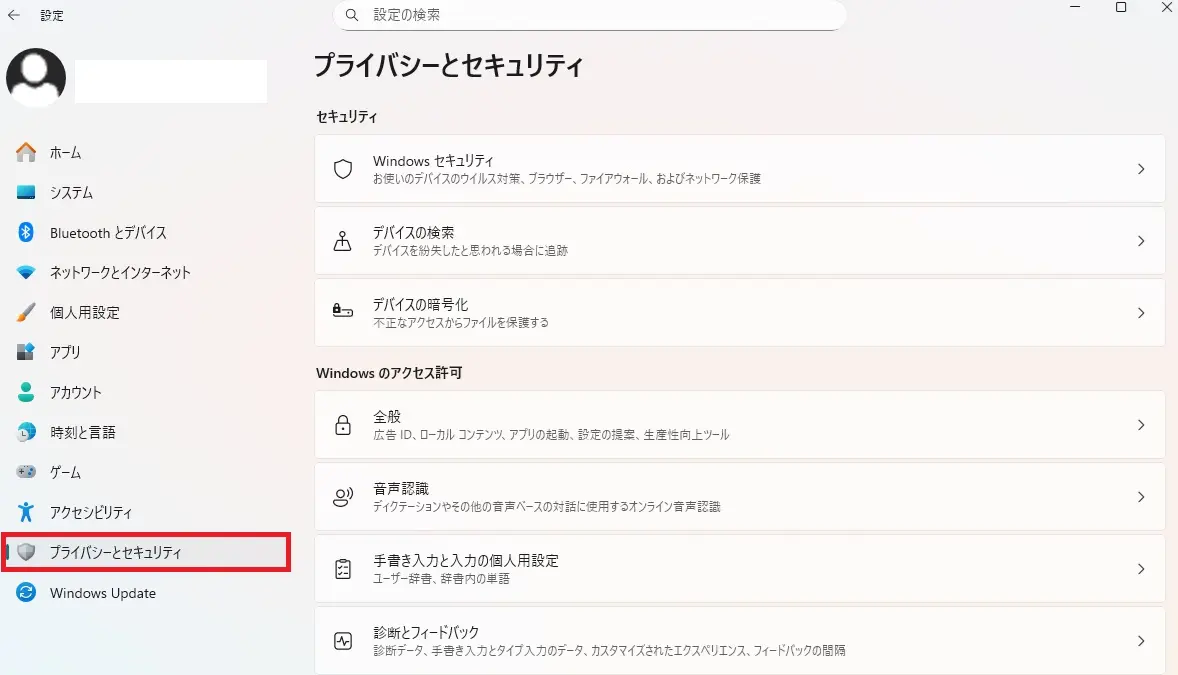Open デバイスの暗号化 title text
This screenshot has height=675, width=1178.
pyautogui.click(x=420, y=304)
